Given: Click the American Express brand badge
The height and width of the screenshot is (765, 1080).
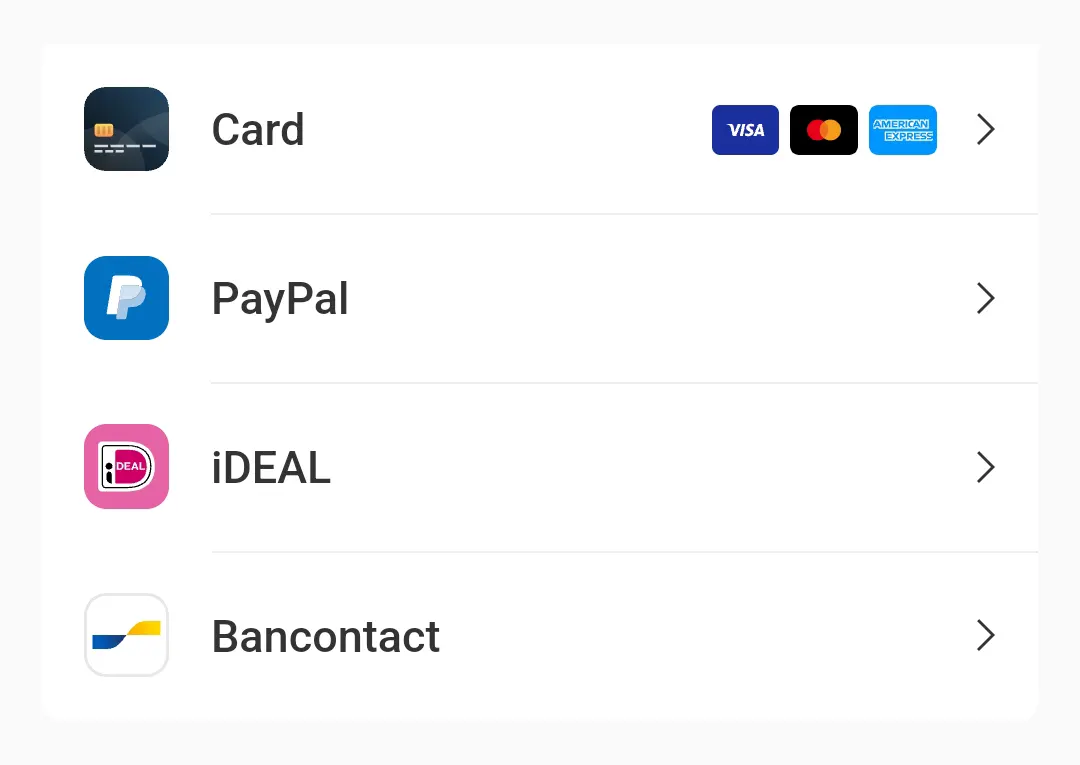Looking at the screenshot, I should click(x=903, y=130).
